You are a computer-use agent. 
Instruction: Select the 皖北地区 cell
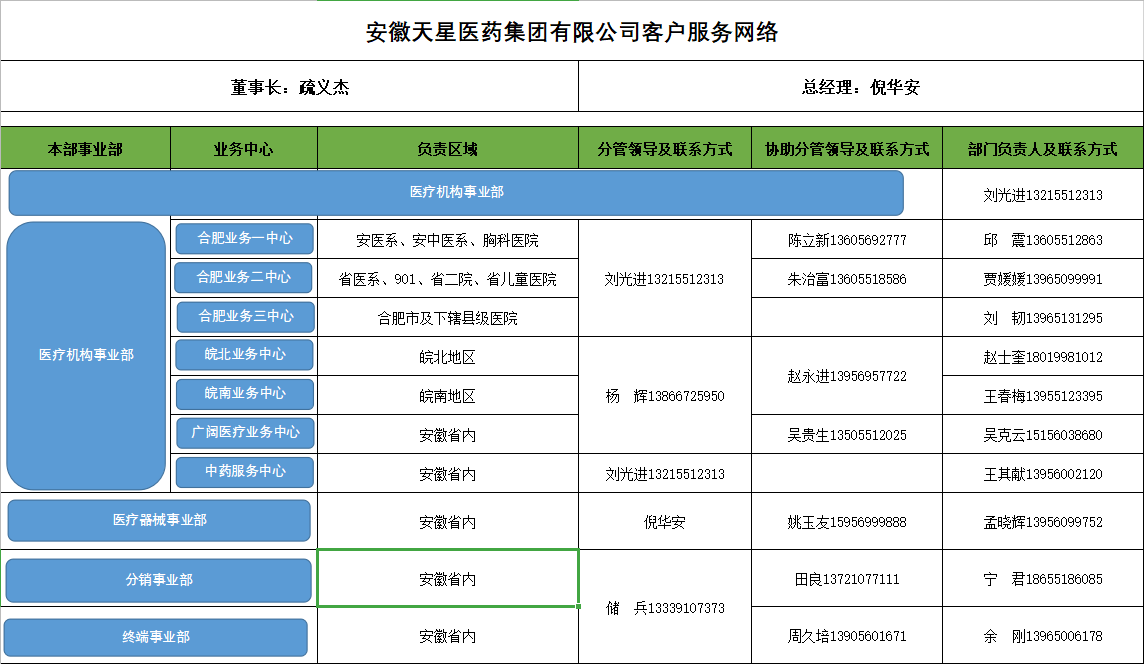tap(448, 357)
